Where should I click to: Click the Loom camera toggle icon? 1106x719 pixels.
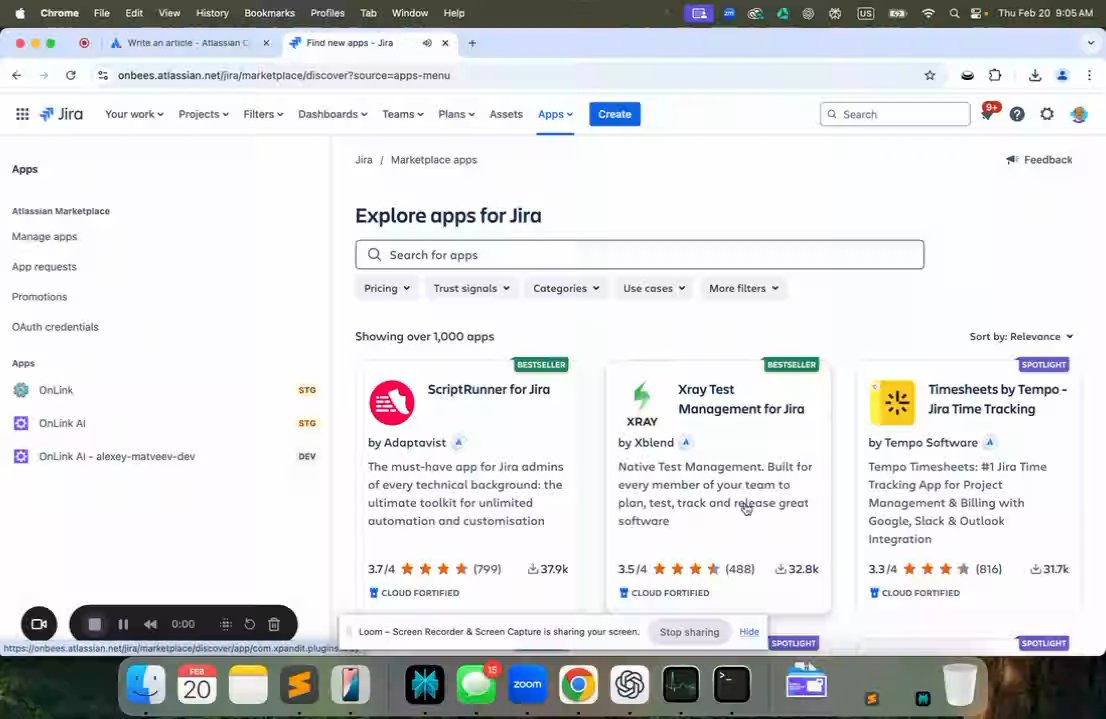coord(39,624)
